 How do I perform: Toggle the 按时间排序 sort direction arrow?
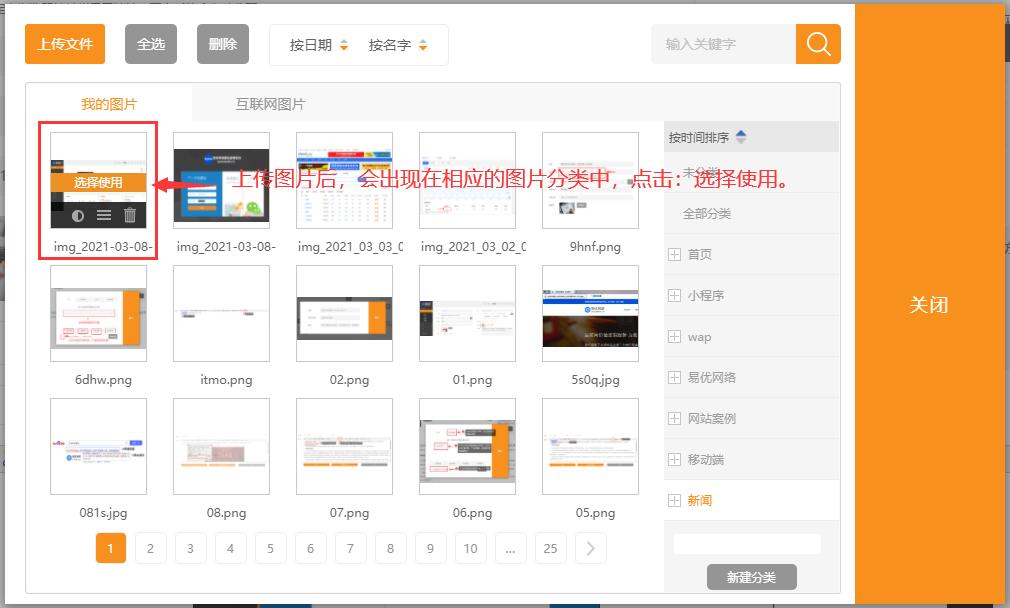click(x=741, y=137)
